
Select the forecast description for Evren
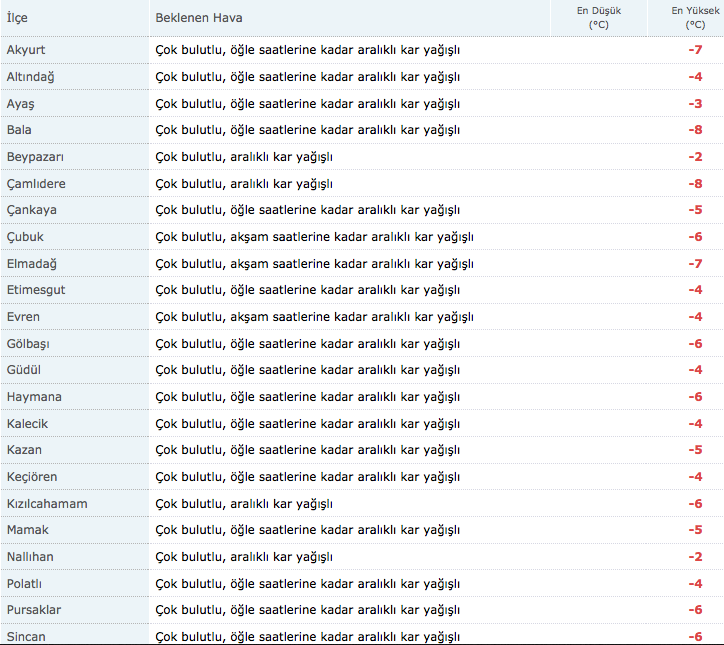tap(314, 317)
